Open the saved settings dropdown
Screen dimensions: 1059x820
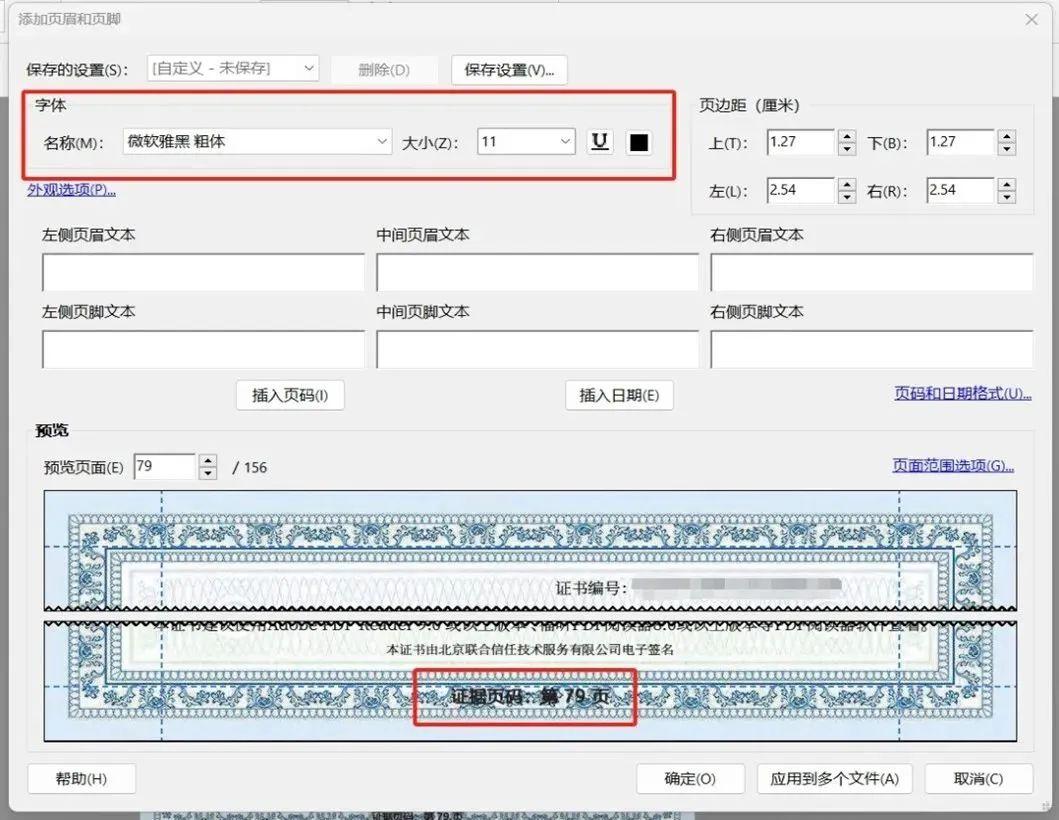coord(309,68)
